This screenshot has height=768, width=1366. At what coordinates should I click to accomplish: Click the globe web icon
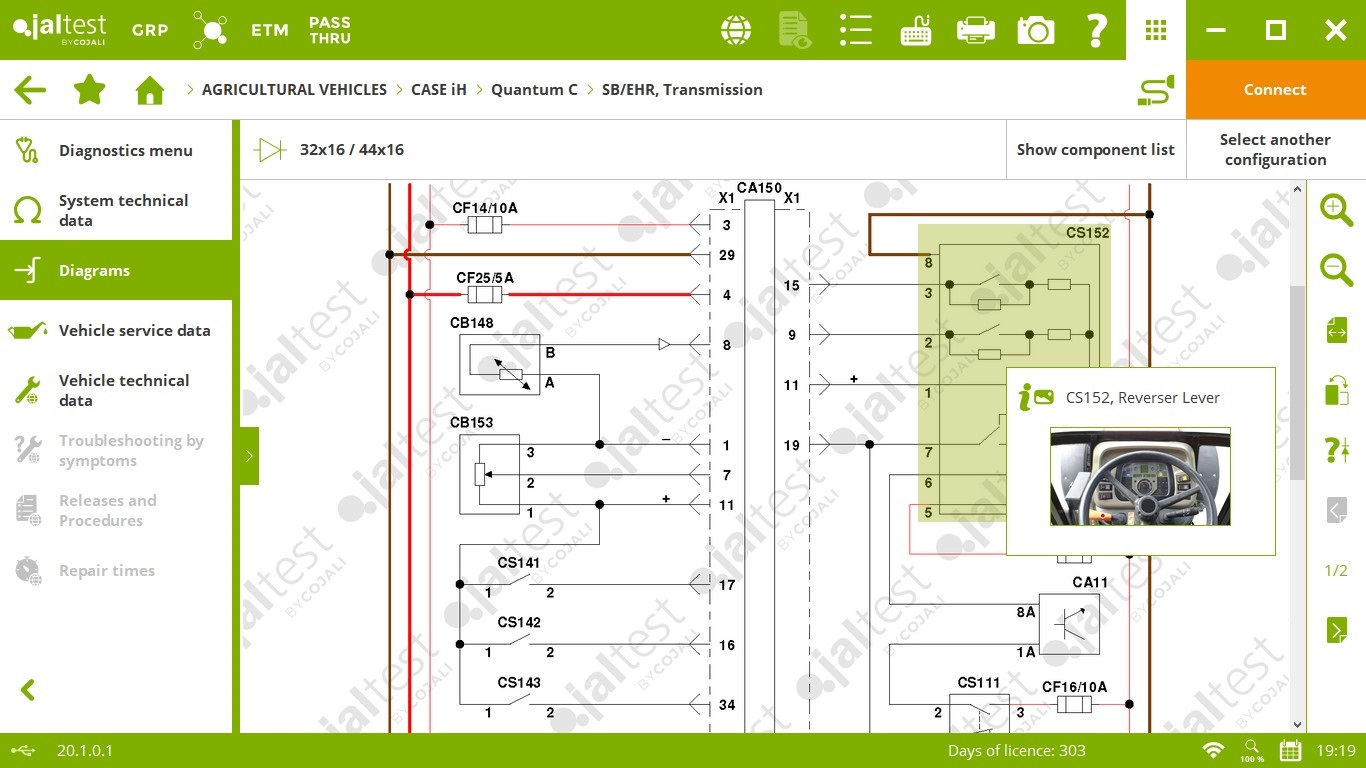point(736,30)
